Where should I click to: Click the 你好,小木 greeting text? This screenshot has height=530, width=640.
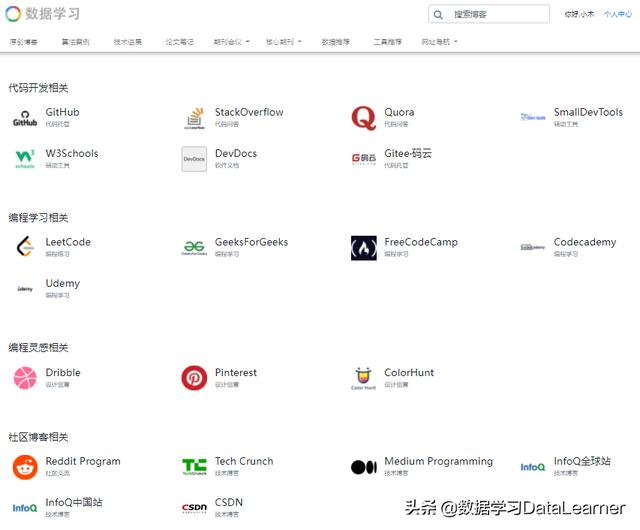579,14
